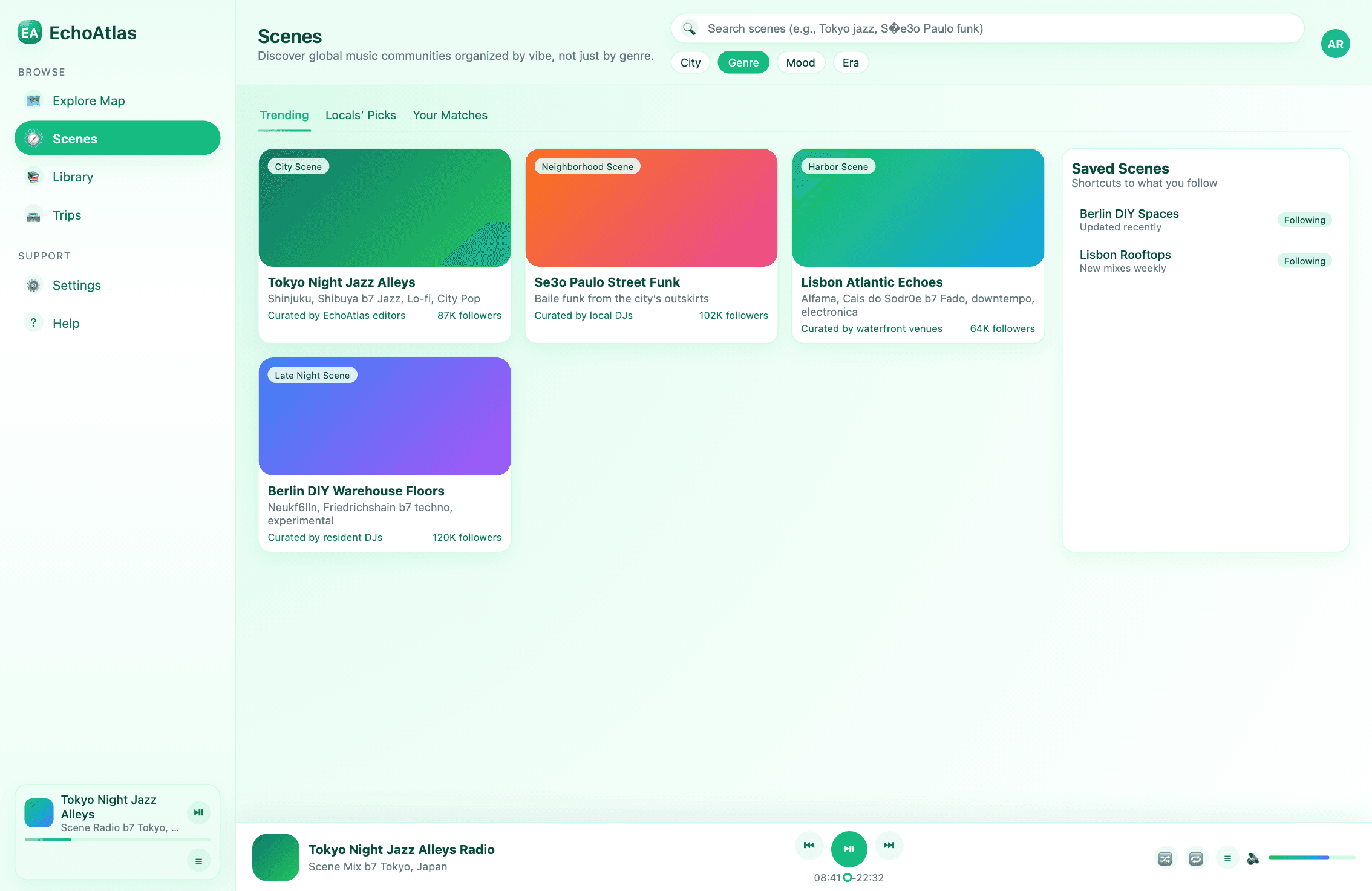Pause playback with the center play/pause button
This screenshot has height=891, width=1372.
click(849, 848)
